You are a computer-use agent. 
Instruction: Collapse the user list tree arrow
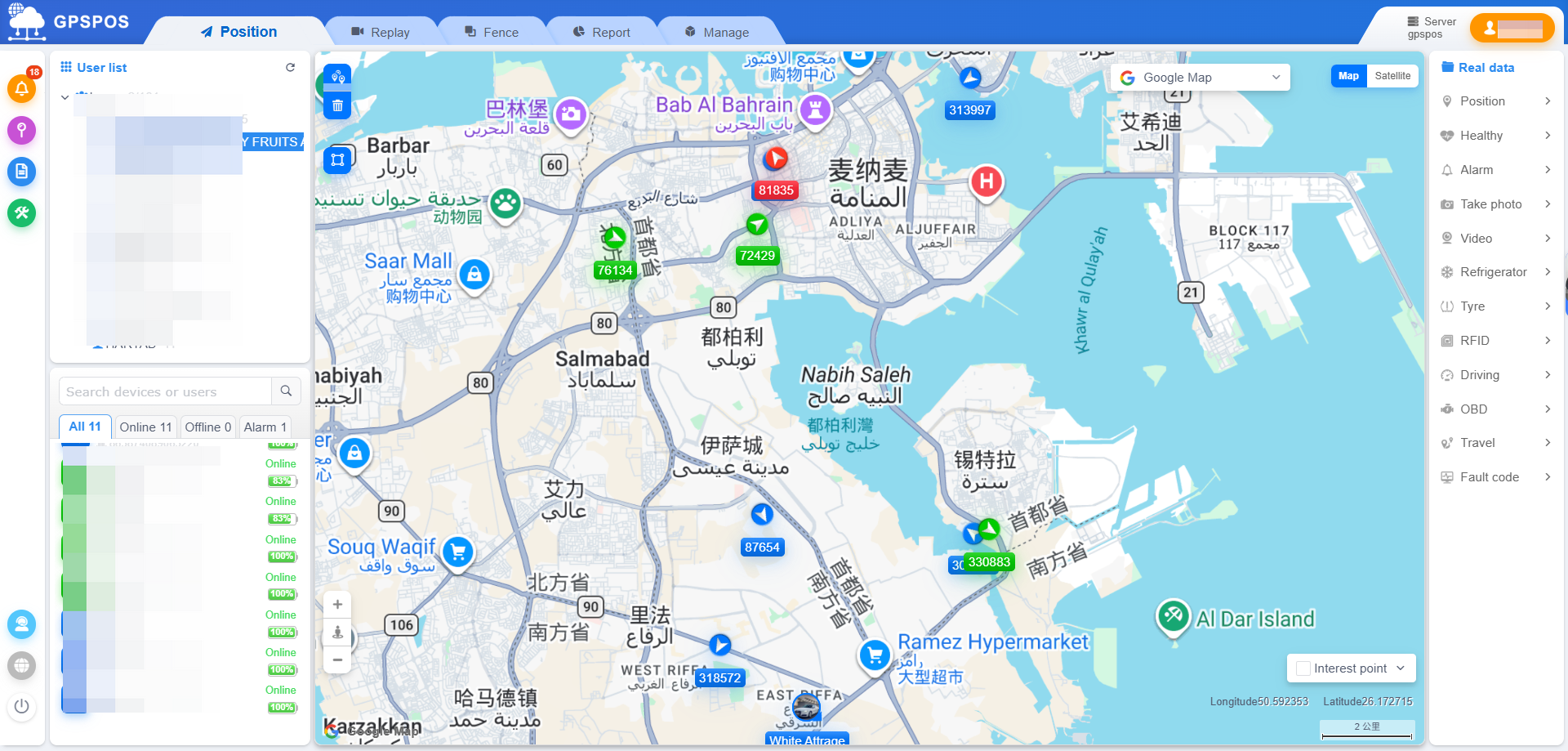click(x=65, y=97)
